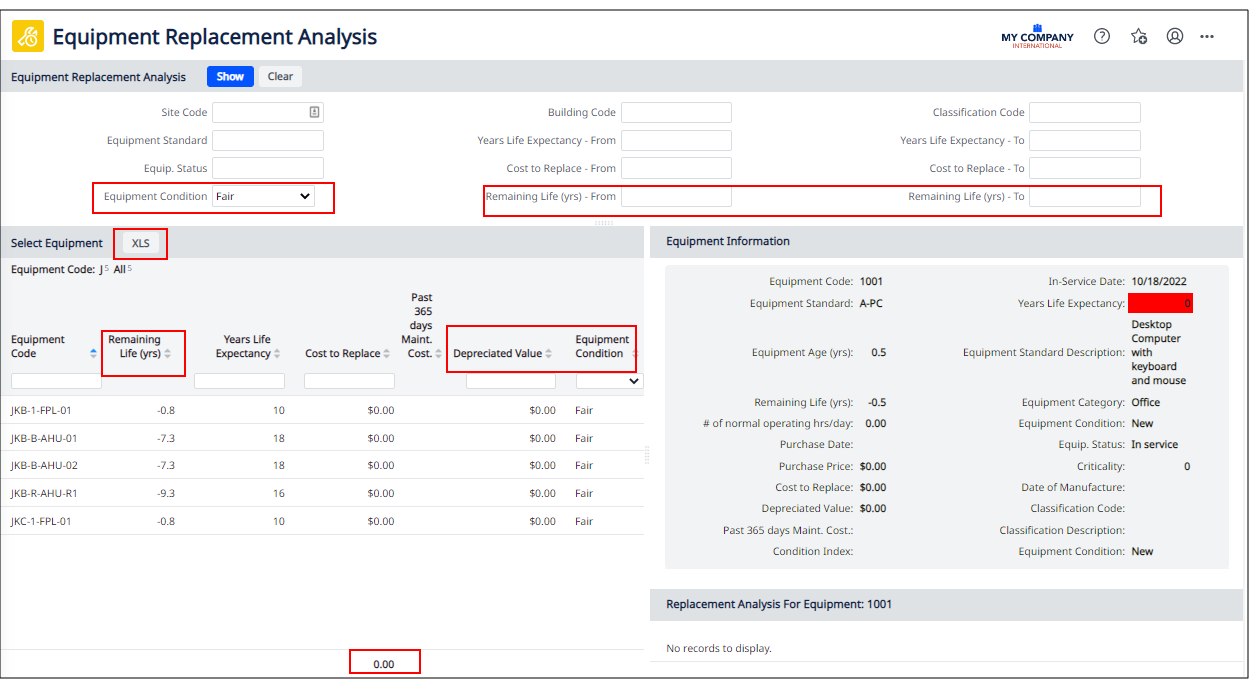
Task: Click the Equip. Status value In service
Action: 1155,444
